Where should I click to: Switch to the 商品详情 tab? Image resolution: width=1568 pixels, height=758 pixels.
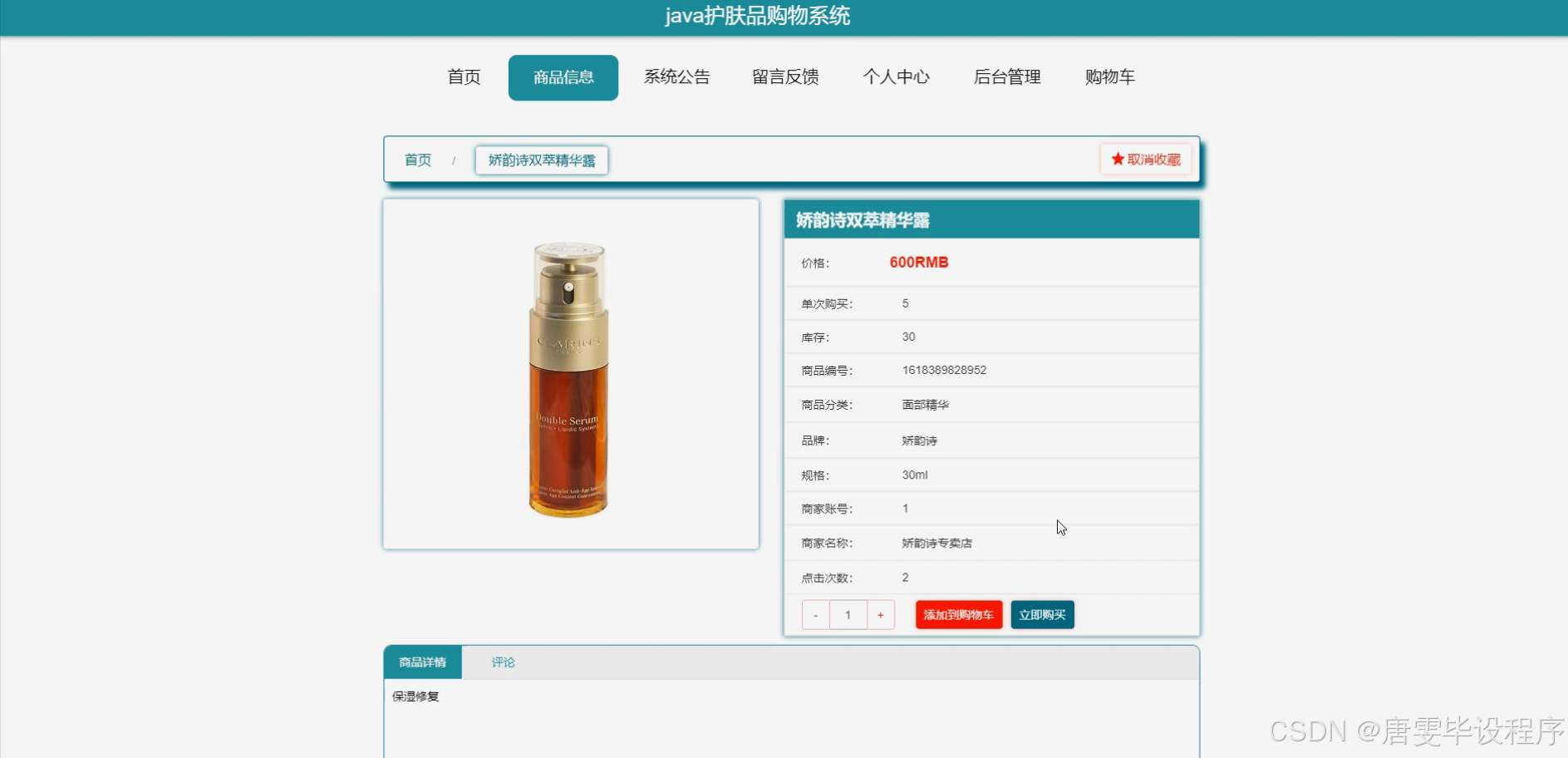(423, 662)
